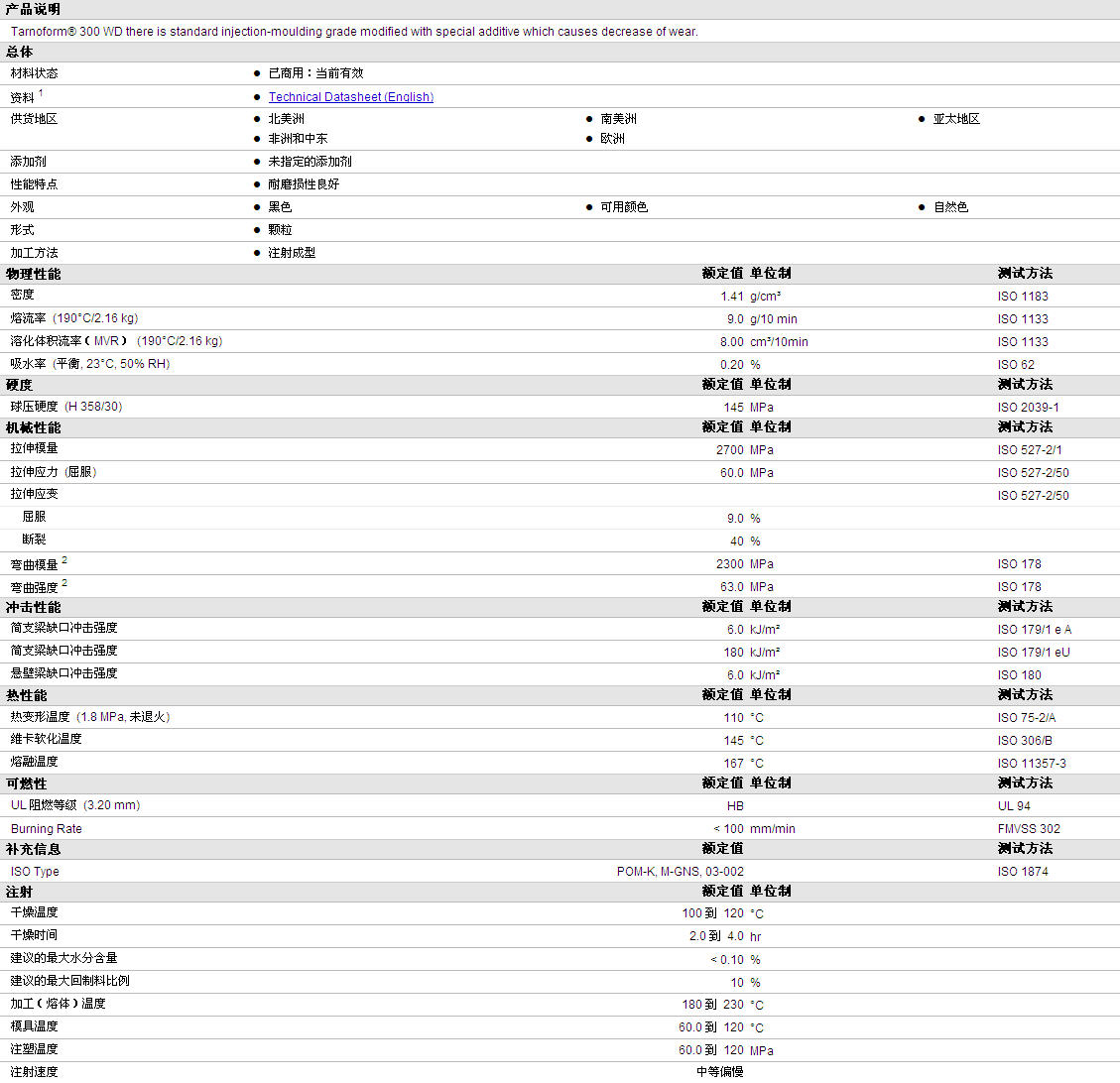Click the 屈服 sub-row label

click(x=34, y=516)
